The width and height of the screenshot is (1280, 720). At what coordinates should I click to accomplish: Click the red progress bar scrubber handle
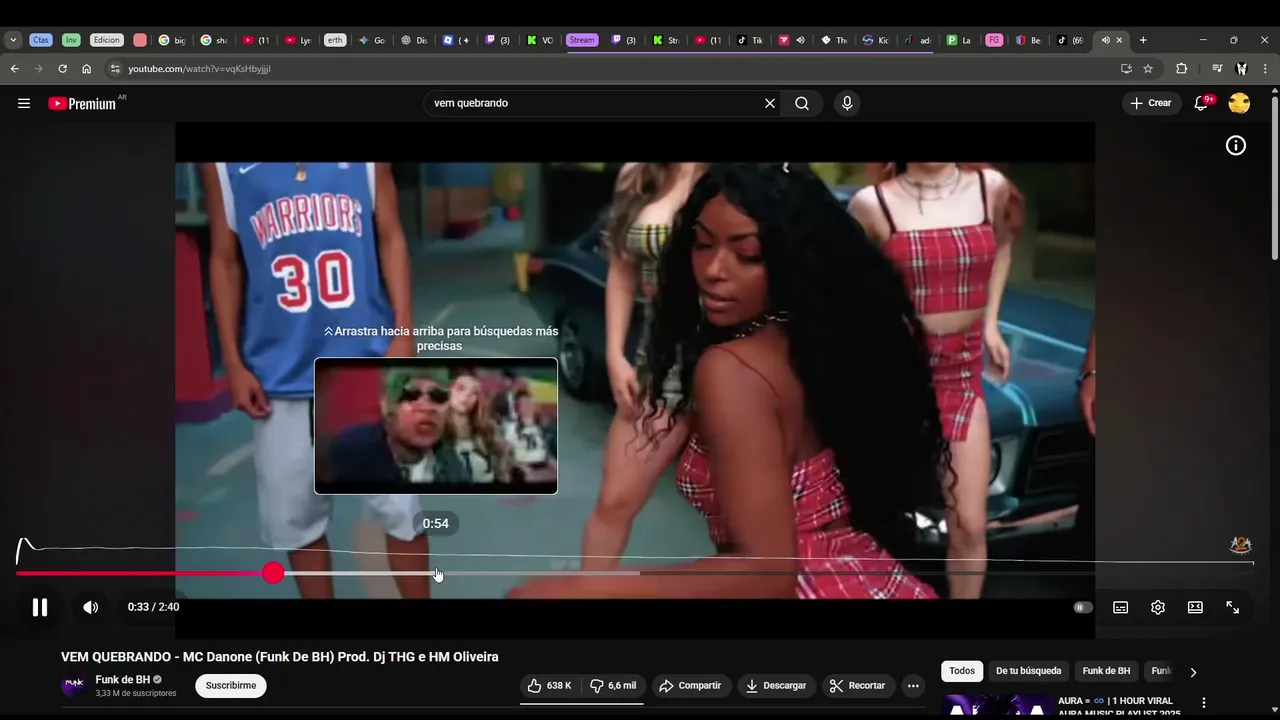[273, 573]
